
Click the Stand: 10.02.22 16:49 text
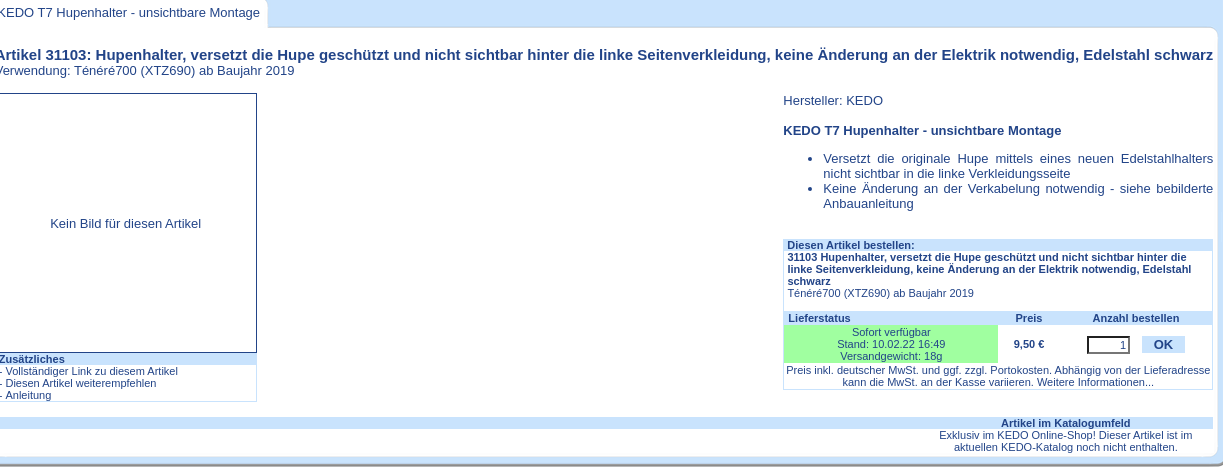[x=891, y=344]
